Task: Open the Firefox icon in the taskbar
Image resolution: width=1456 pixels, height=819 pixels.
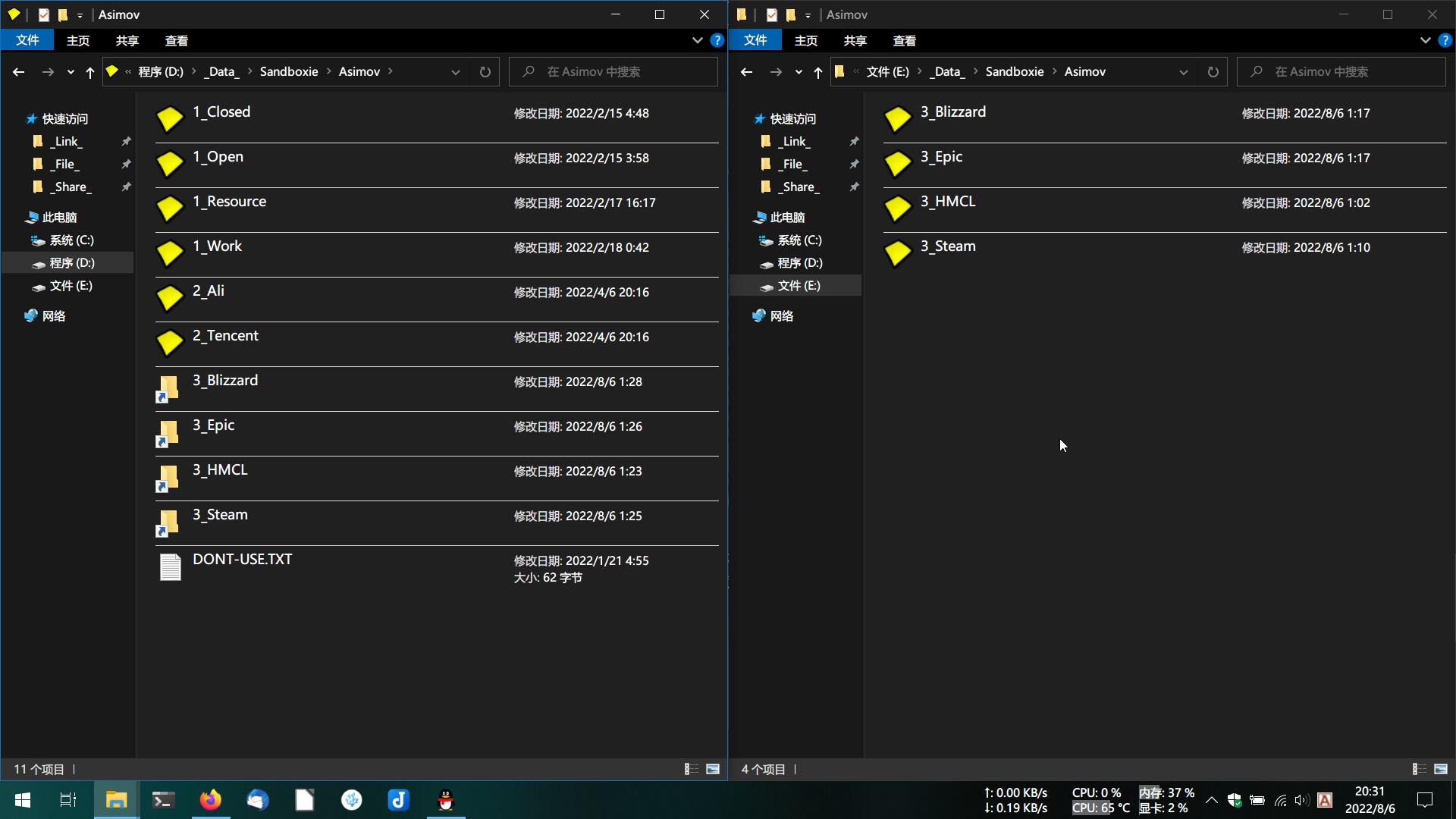Action: click(x=210, y=800)
